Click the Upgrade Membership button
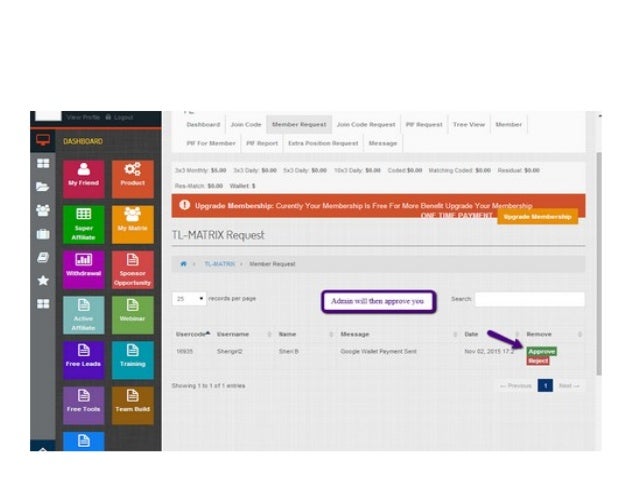638x479 pixels. (537, 217)
